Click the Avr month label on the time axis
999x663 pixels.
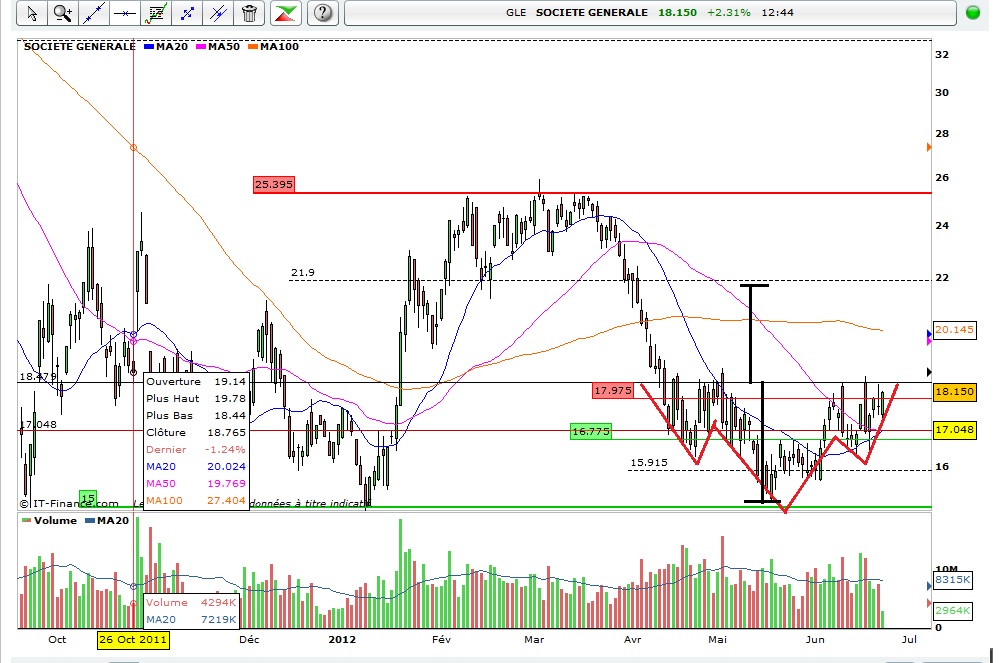pyautogui.click(x=632, y=639)
